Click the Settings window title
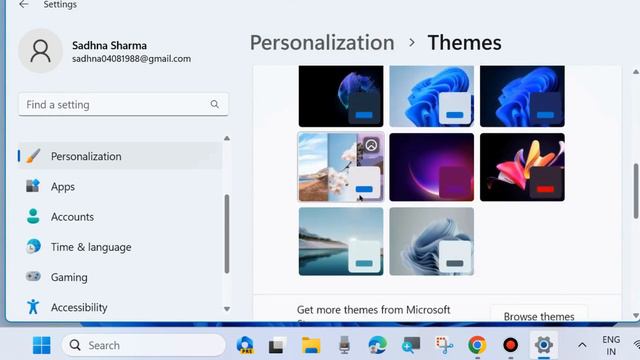This screenshot has width=640, height=360. click(60, 4)
